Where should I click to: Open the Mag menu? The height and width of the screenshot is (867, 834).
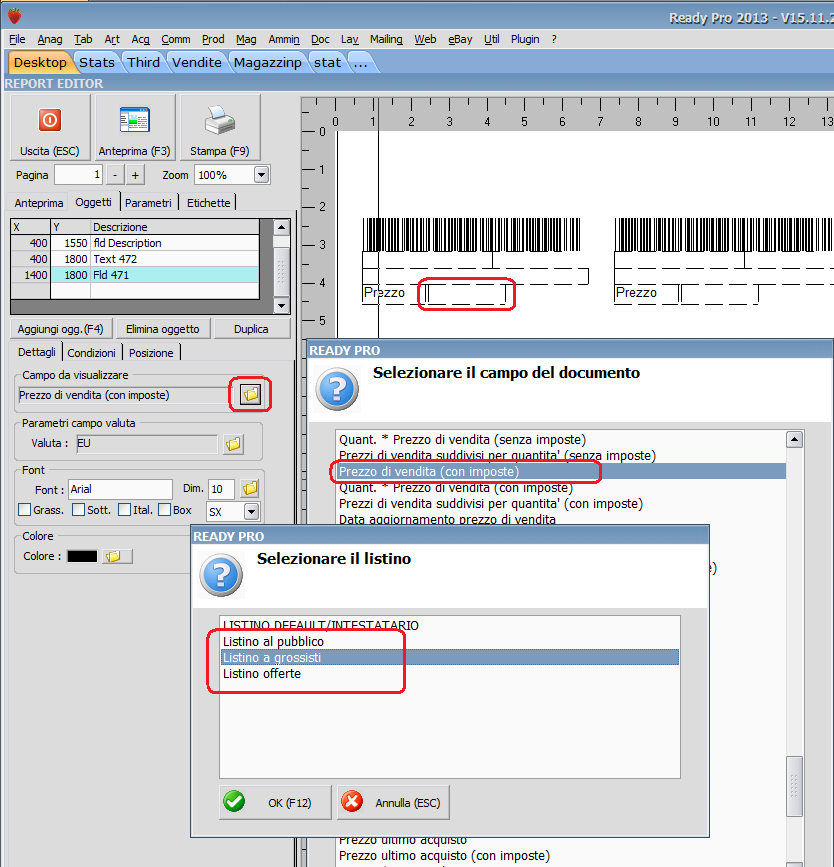tap(246, 39)
